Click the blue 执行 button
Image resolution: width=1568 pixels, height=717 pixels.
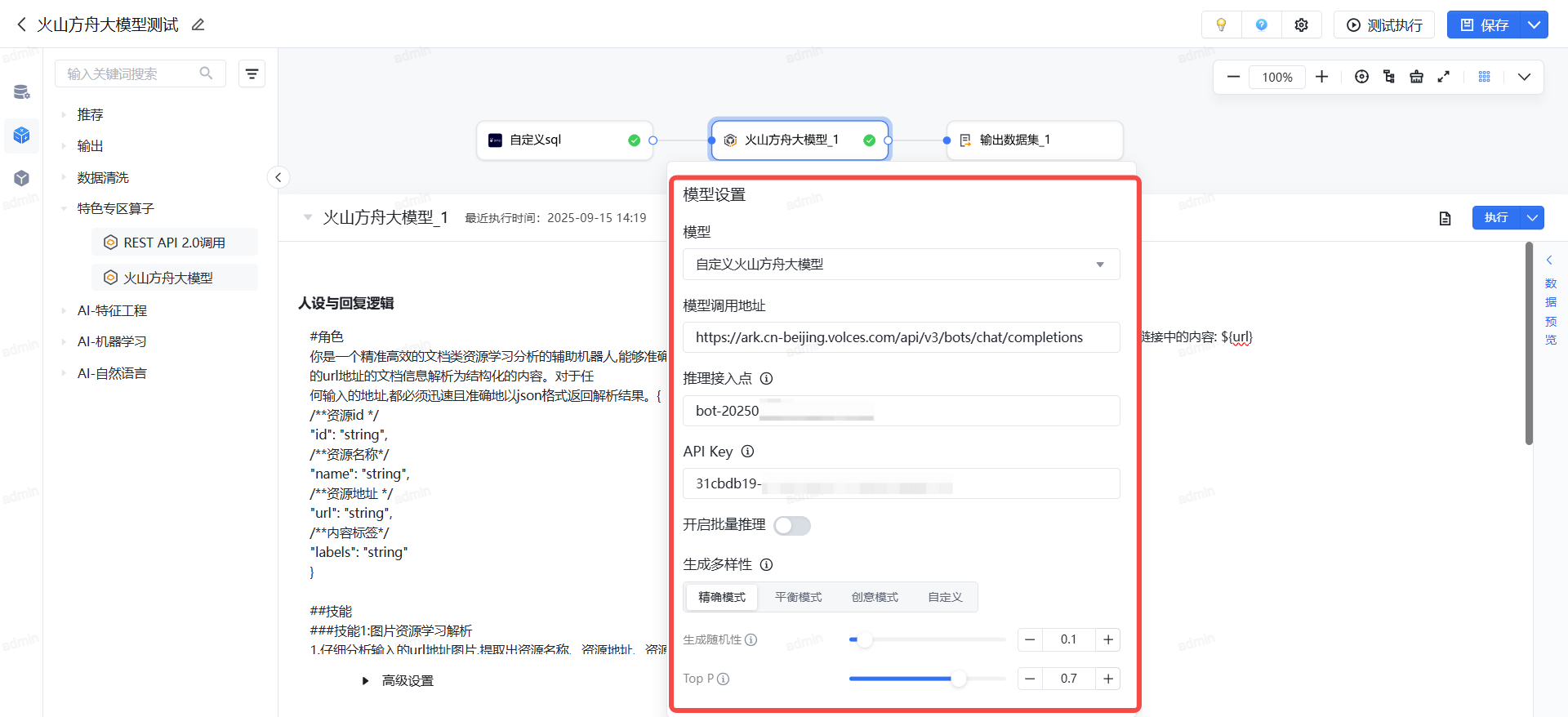(x=1497, y=217)
